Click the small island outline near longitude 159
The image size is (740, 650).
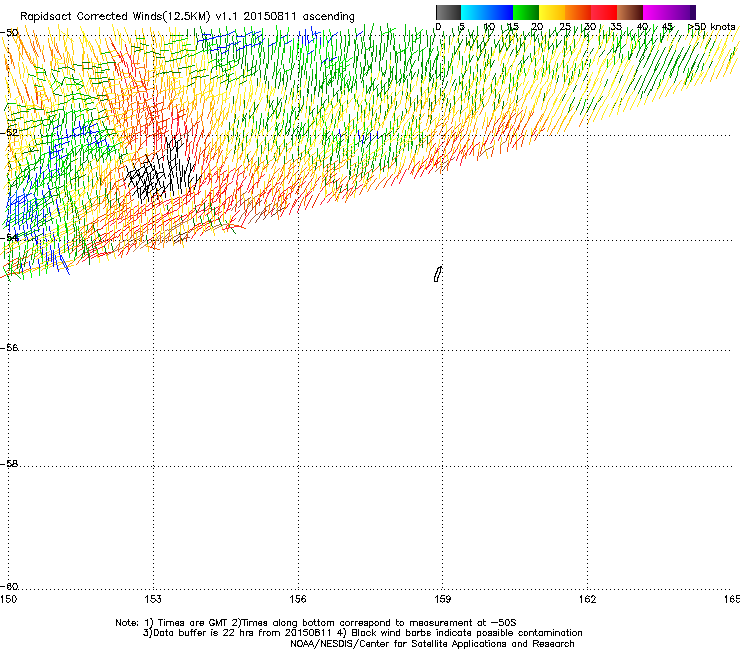click(x=438, y=274)
